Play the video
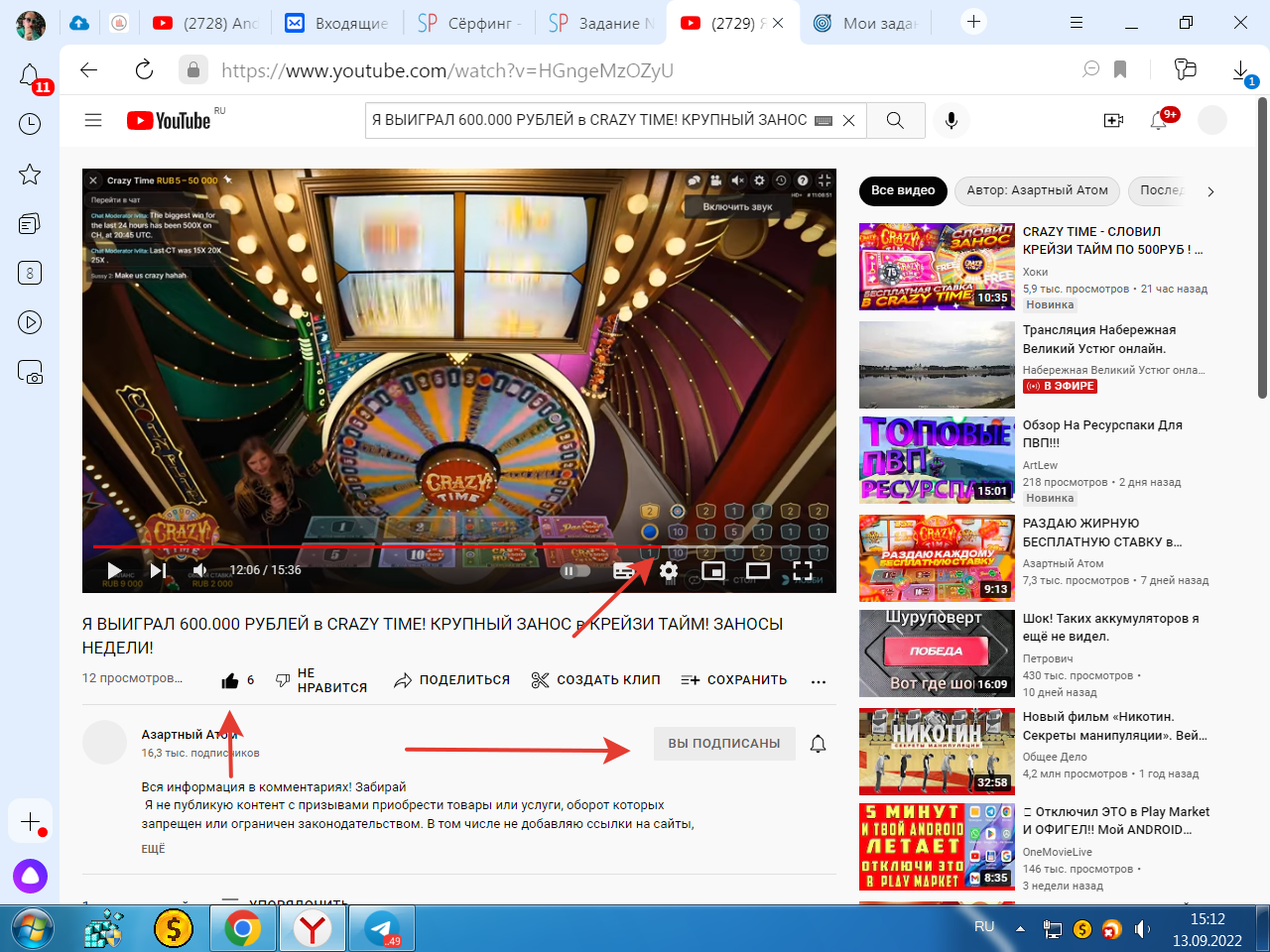This screenshot has width=1270, height=952. point(114,570)
